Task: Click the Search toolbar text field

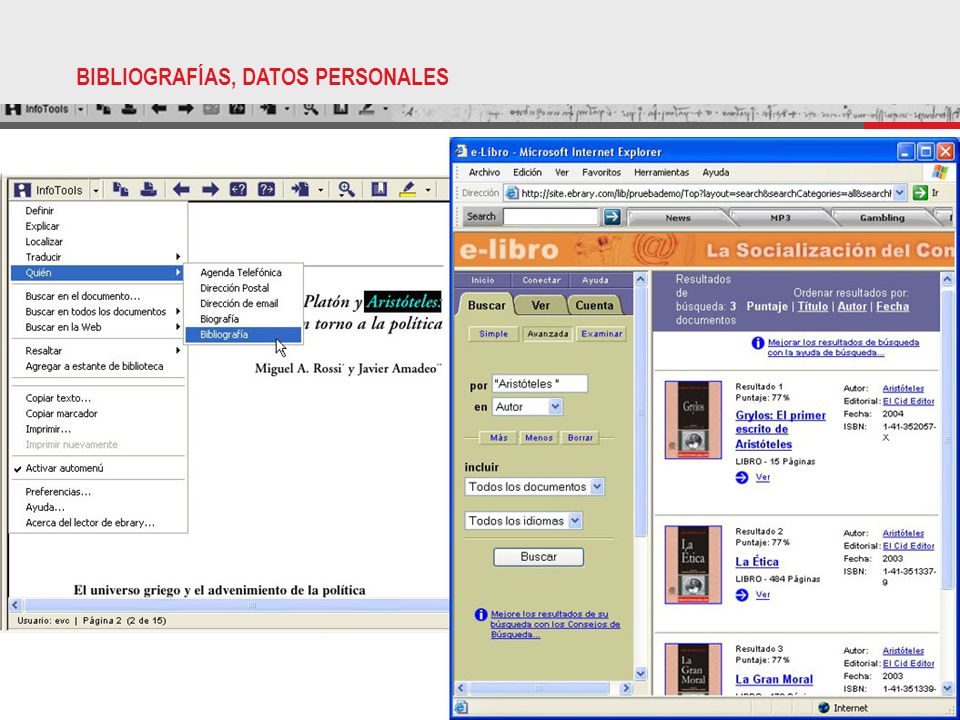Action: (x=550, y=217)
